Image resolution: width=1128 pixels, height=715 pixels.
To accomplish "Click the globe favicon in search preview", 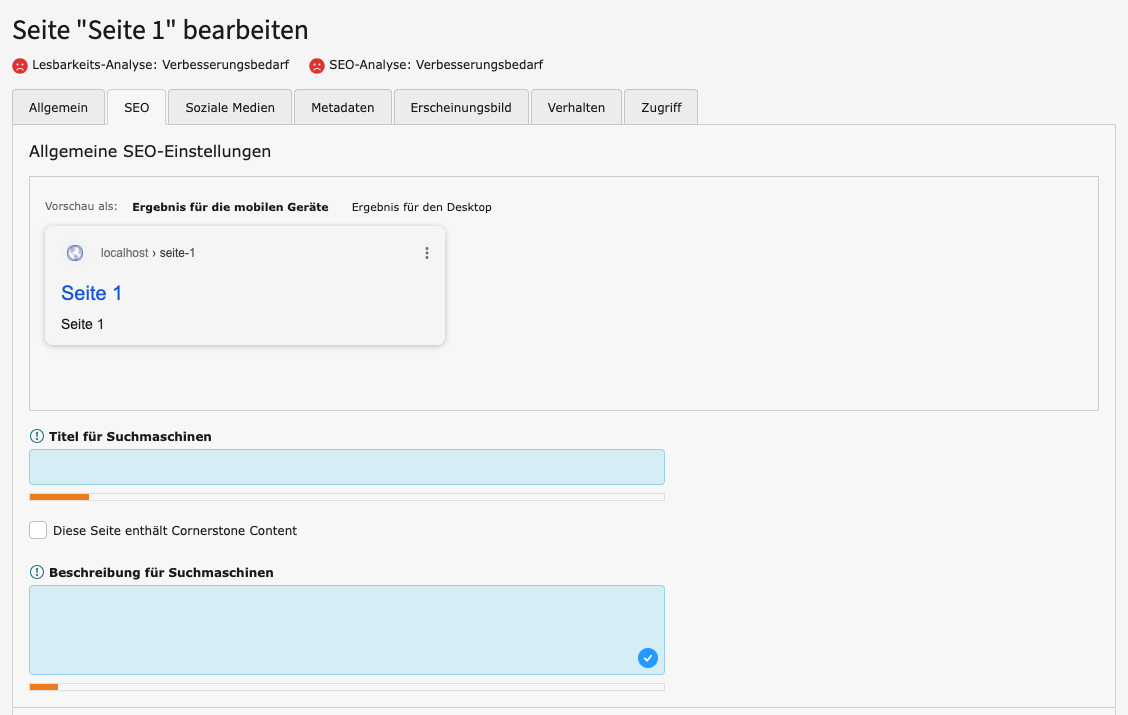I will pos(75,253).
